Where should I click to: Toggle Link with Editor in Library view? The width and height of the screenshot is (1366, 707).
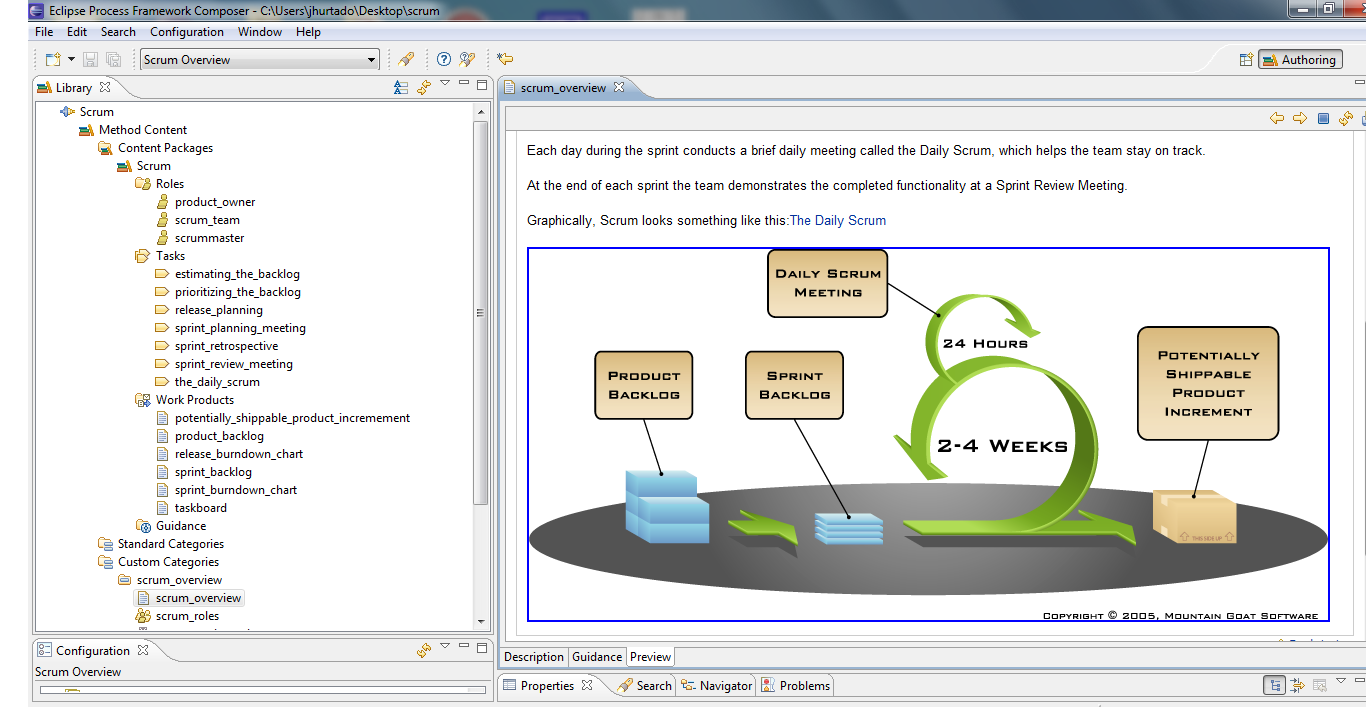(424, 87)
